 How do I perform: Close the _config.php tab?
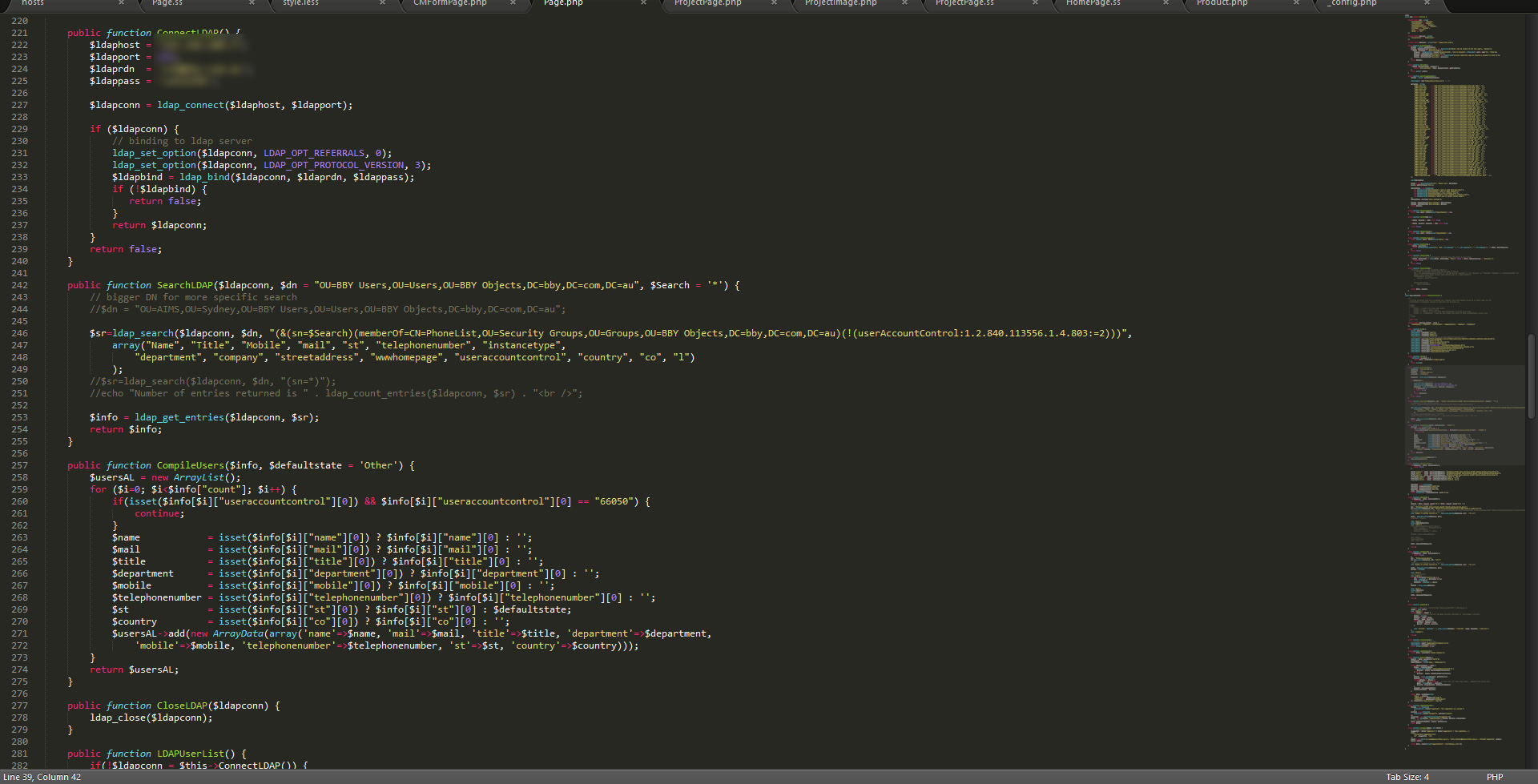pos(1427,3)
